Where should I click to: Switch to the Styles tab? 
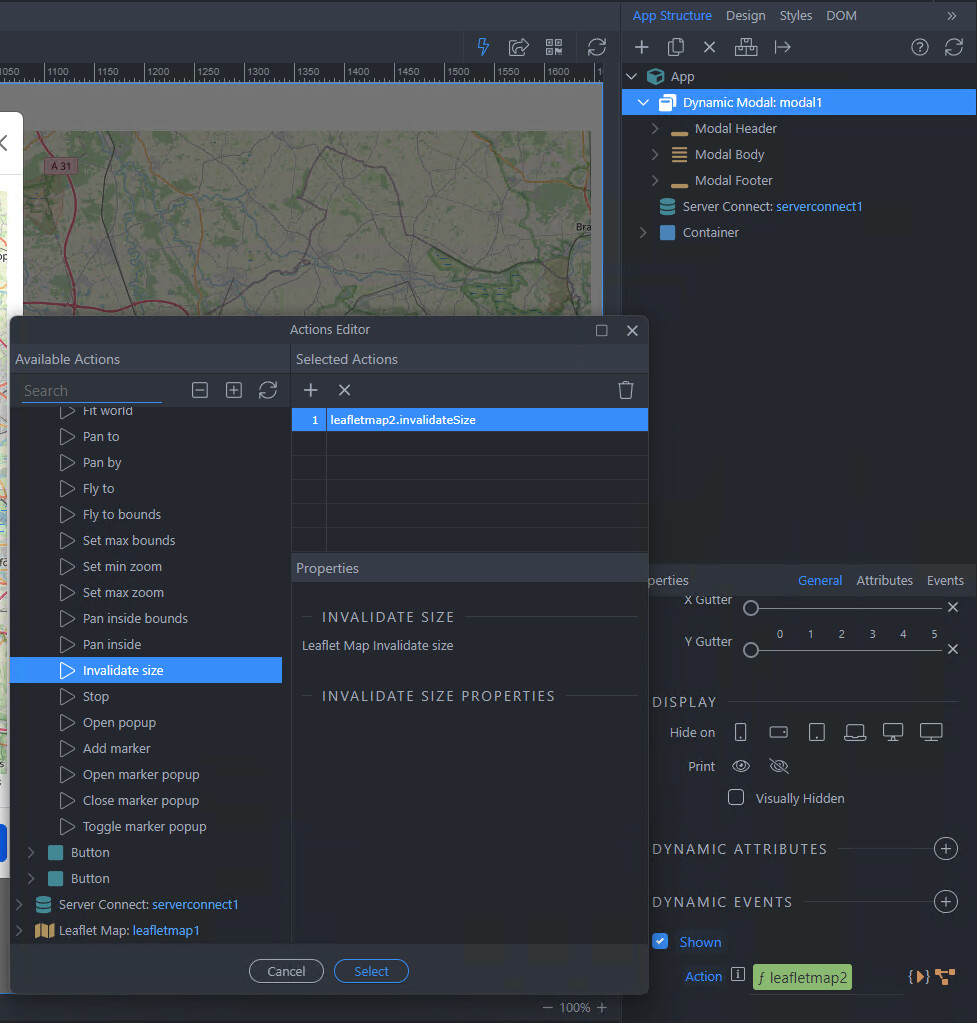[796, 15]
